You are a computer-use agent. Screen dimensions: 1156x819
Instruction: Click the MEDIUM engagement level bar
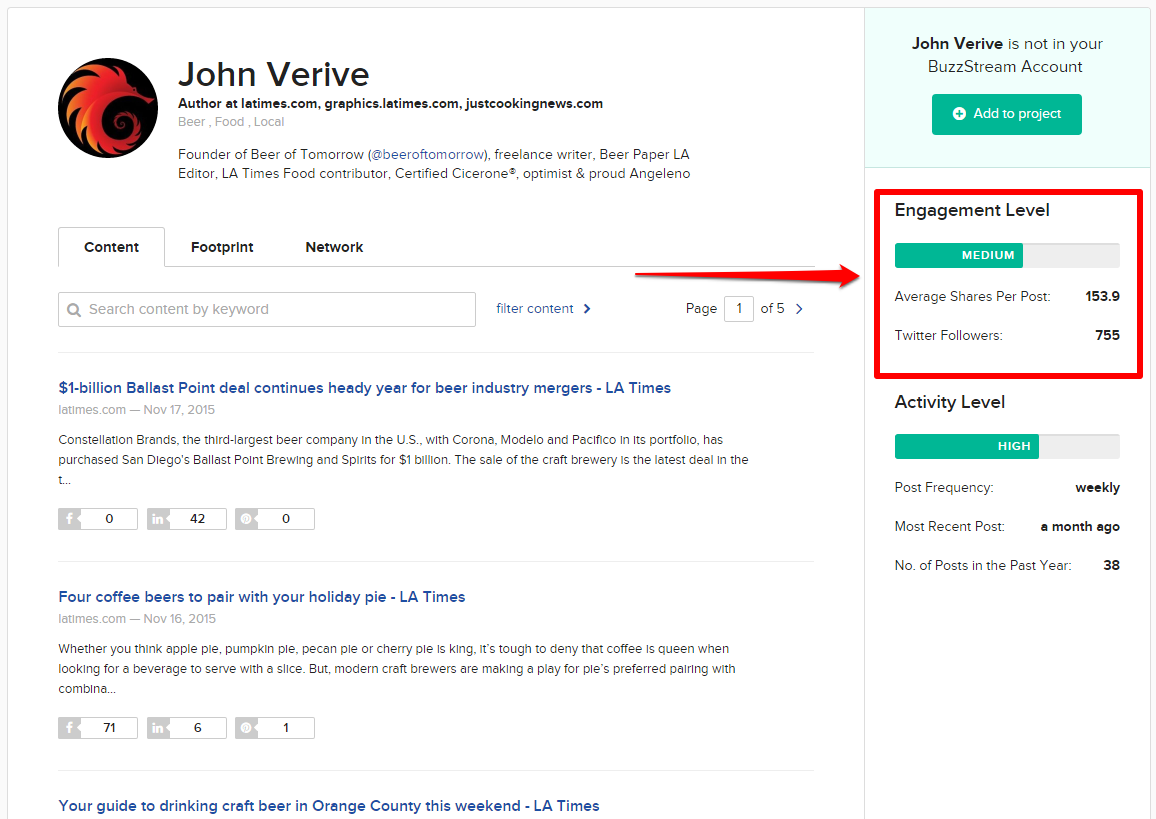pos(958,255)
